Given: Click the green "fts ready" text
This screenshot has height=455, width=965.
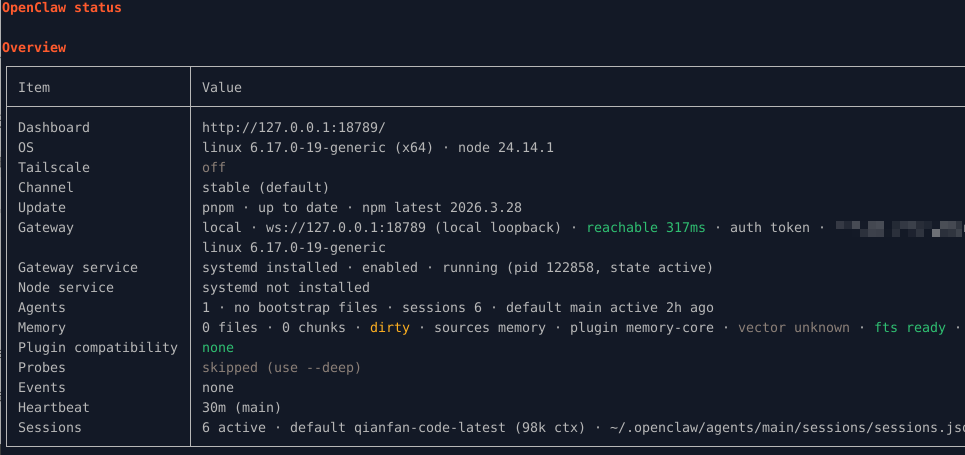Looking at the screenshot, I should [910, 327].
